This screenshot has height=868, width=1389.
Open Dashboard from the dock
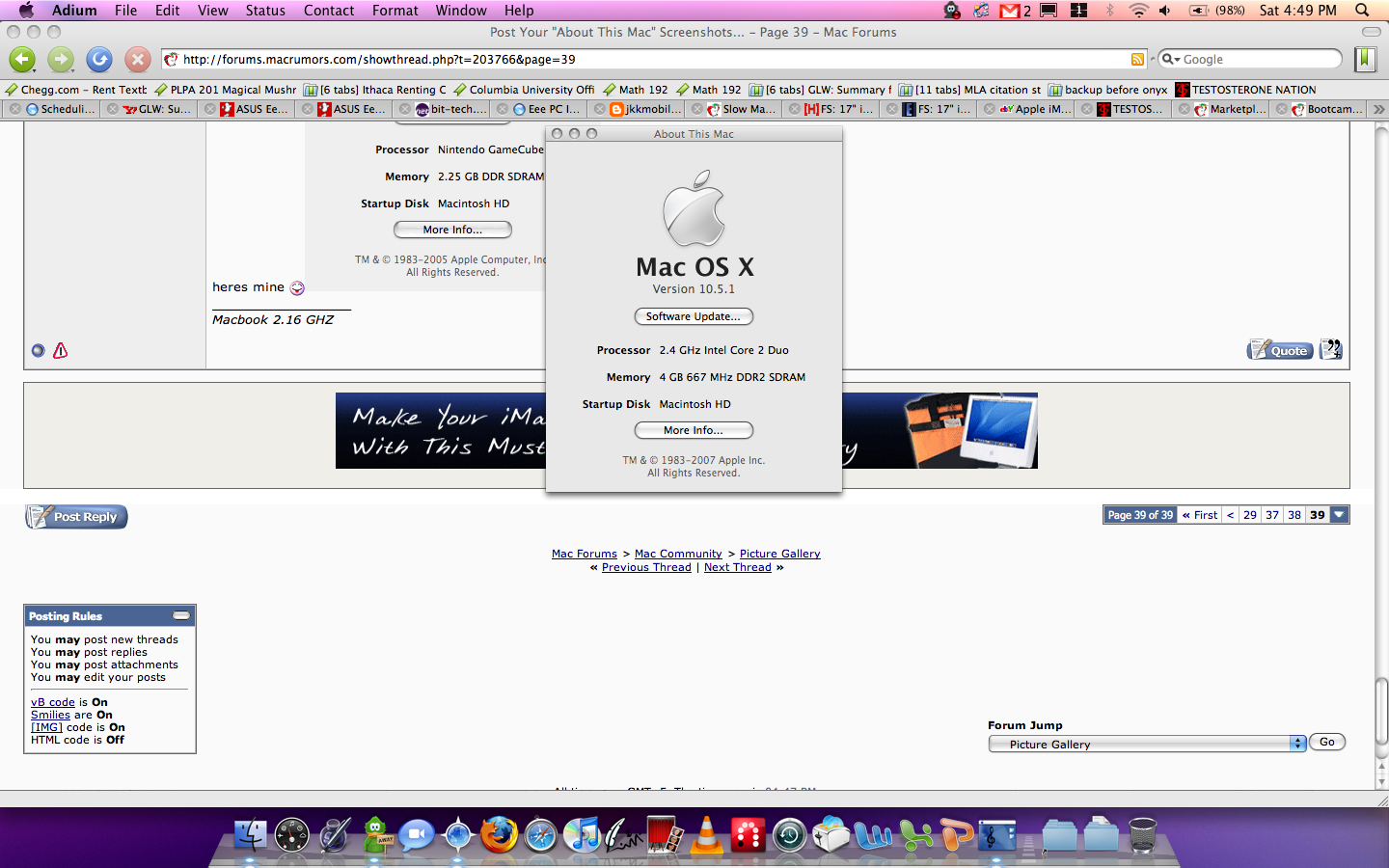(x=292, y=835)
